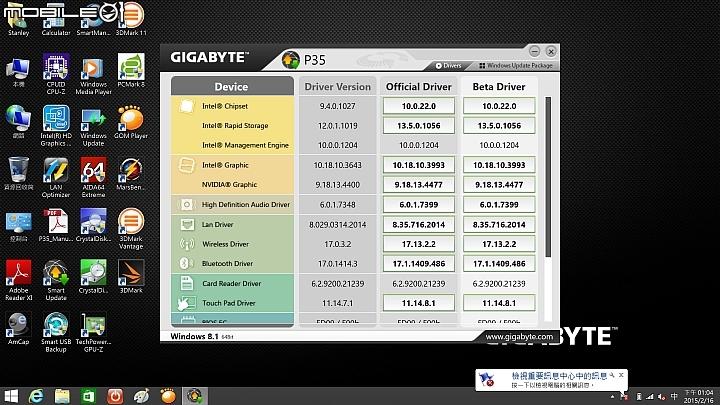This screenshot has height=405, width=720.
Task: Install beta Bluetooth Driver 17.1.1409.486
Action: (499, 264)
